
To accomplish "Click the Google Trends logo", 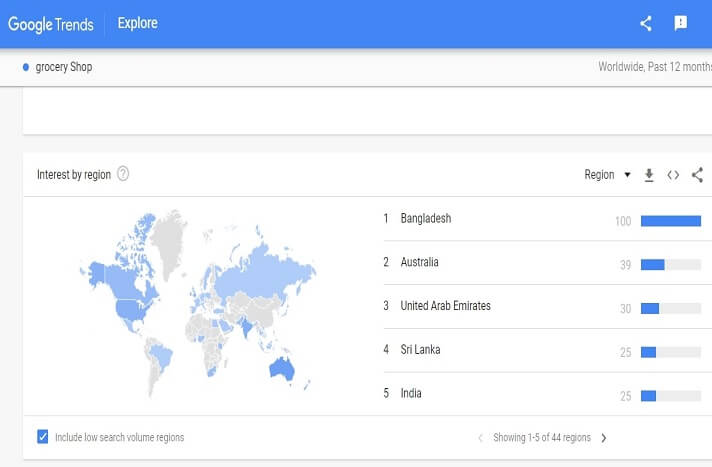I will pos(54,23).
